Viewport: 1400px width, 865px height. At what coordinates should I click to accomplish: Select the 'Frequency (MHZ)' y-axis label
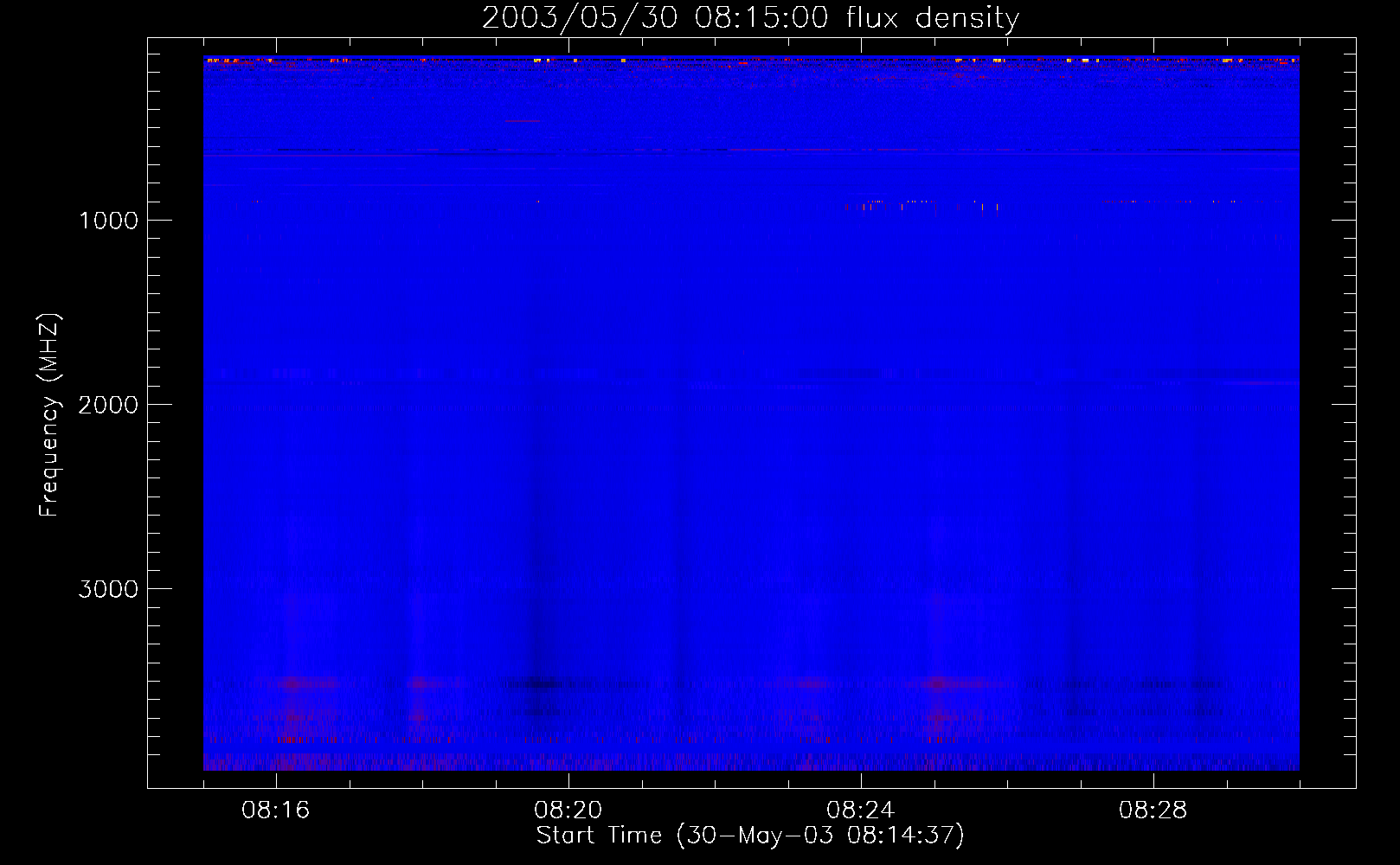click(49, 415)
